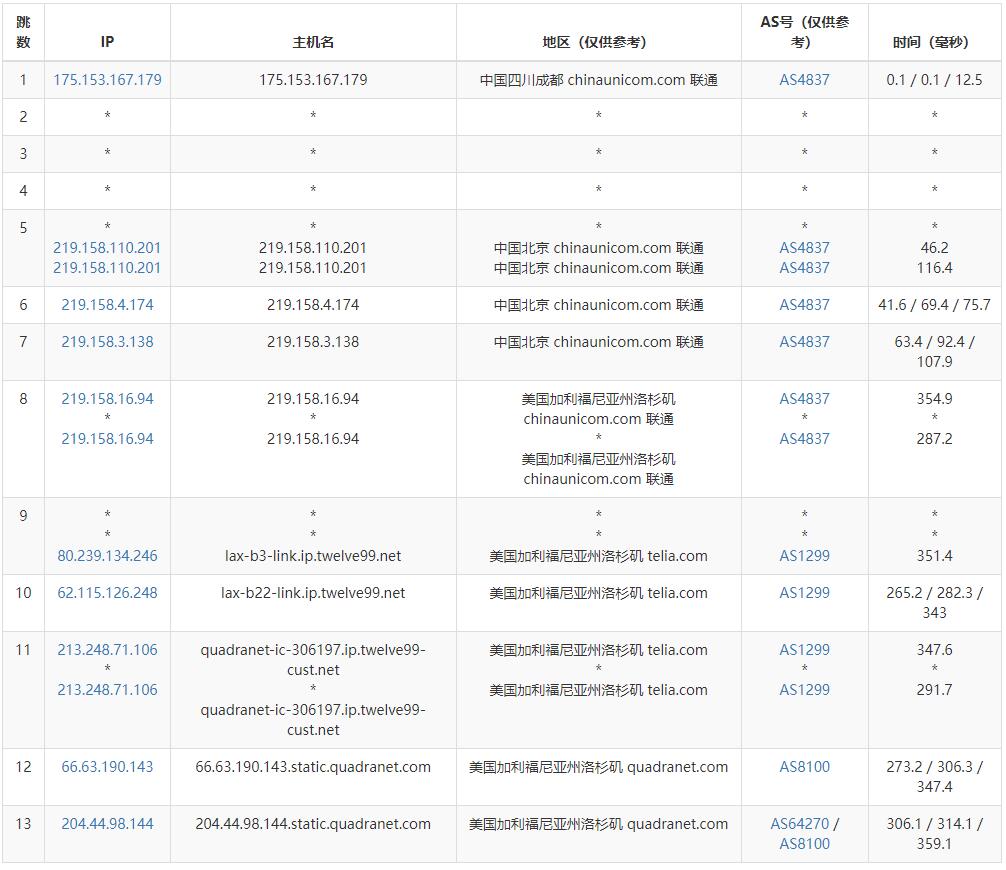Open the 66.63.190.143 IP link
Image resolution: width=1006 pixels, height=870 pixels.
pyautogui.click(x=107, y=767)
